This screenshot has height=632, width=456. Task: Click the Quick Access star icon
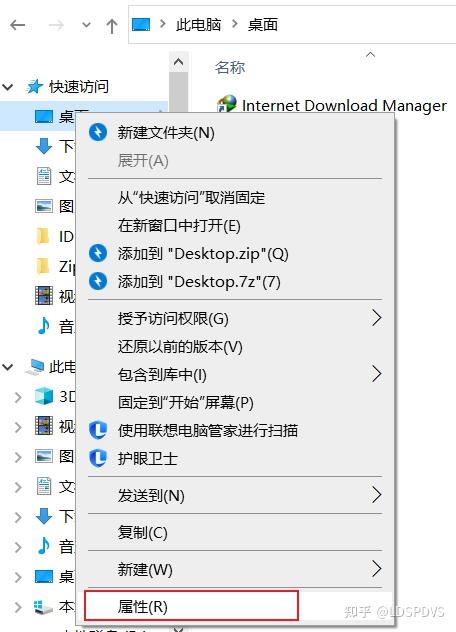click(x=34, y=86)
